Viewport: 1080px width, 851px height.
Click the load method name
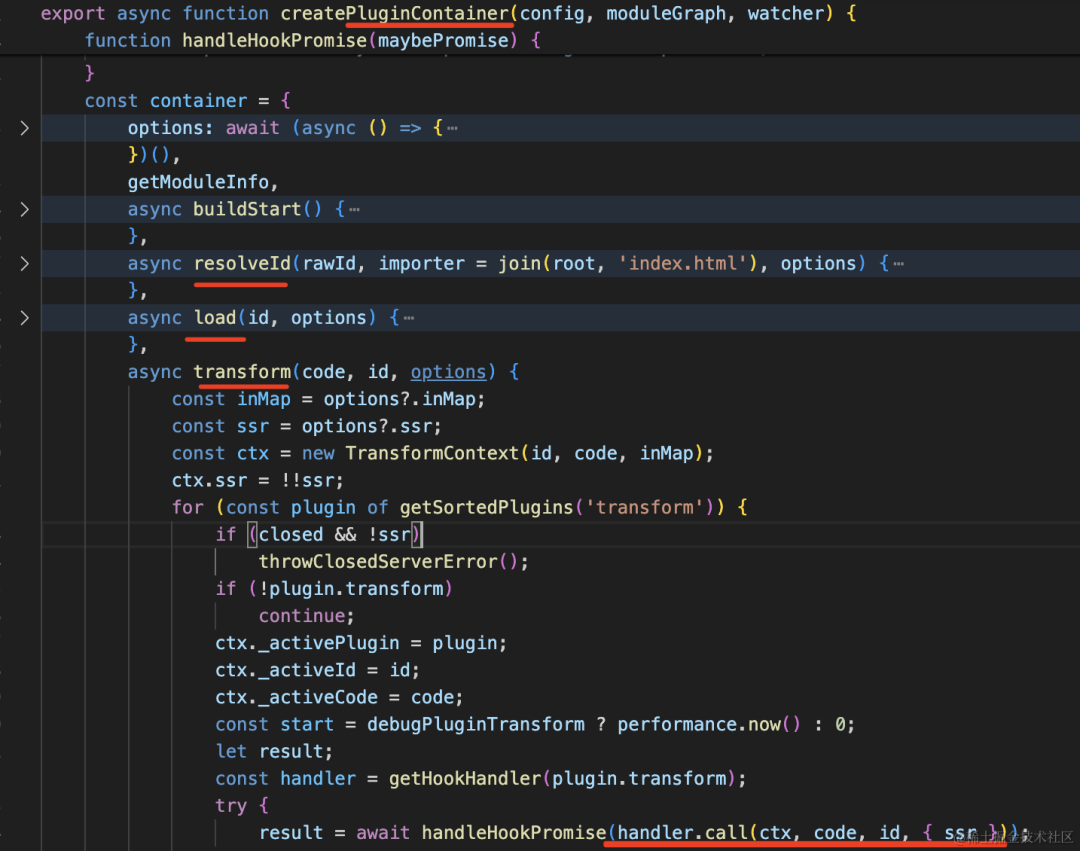(x=215, y=318)
